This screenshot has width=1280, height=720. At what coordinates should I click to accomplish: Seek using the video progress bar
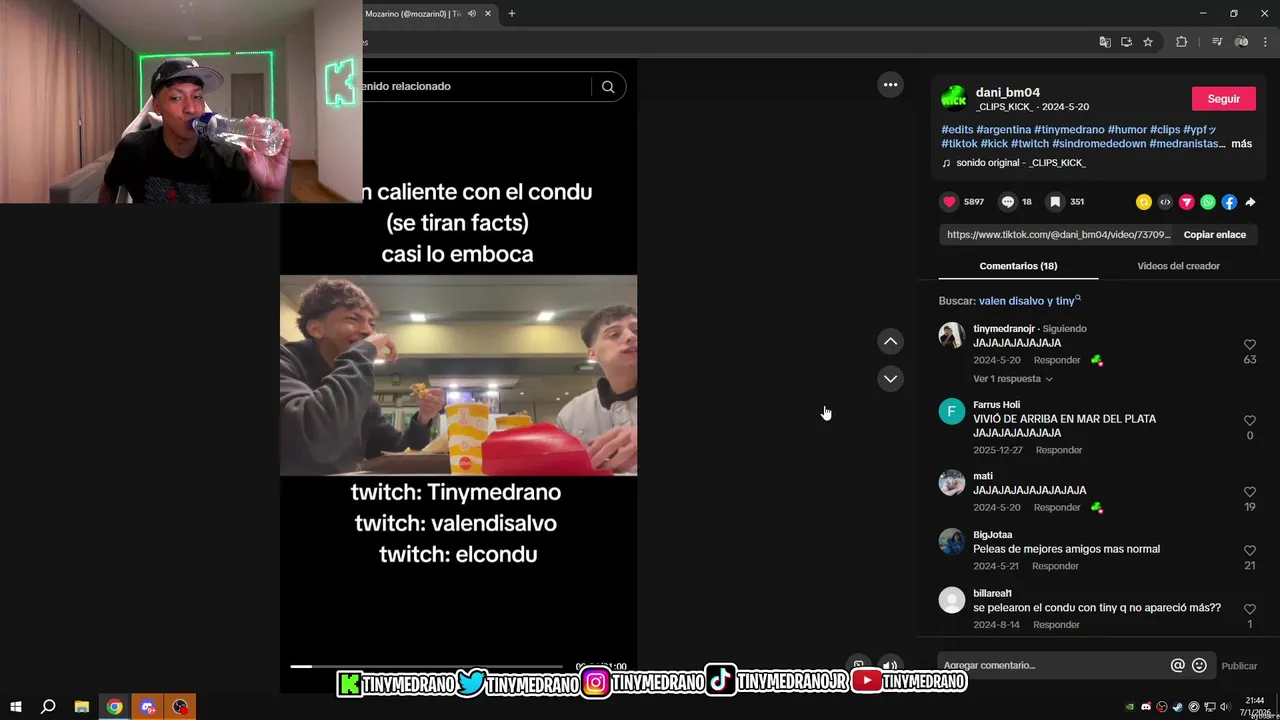coord(426,666)
